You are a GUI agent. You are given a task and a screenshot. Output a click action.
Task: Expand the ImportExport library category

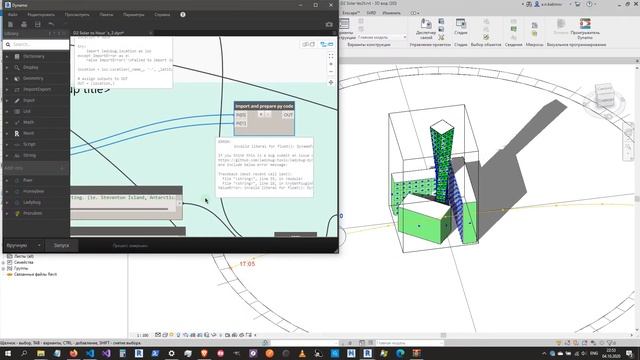pyautogui.click(x=36, y=89)
